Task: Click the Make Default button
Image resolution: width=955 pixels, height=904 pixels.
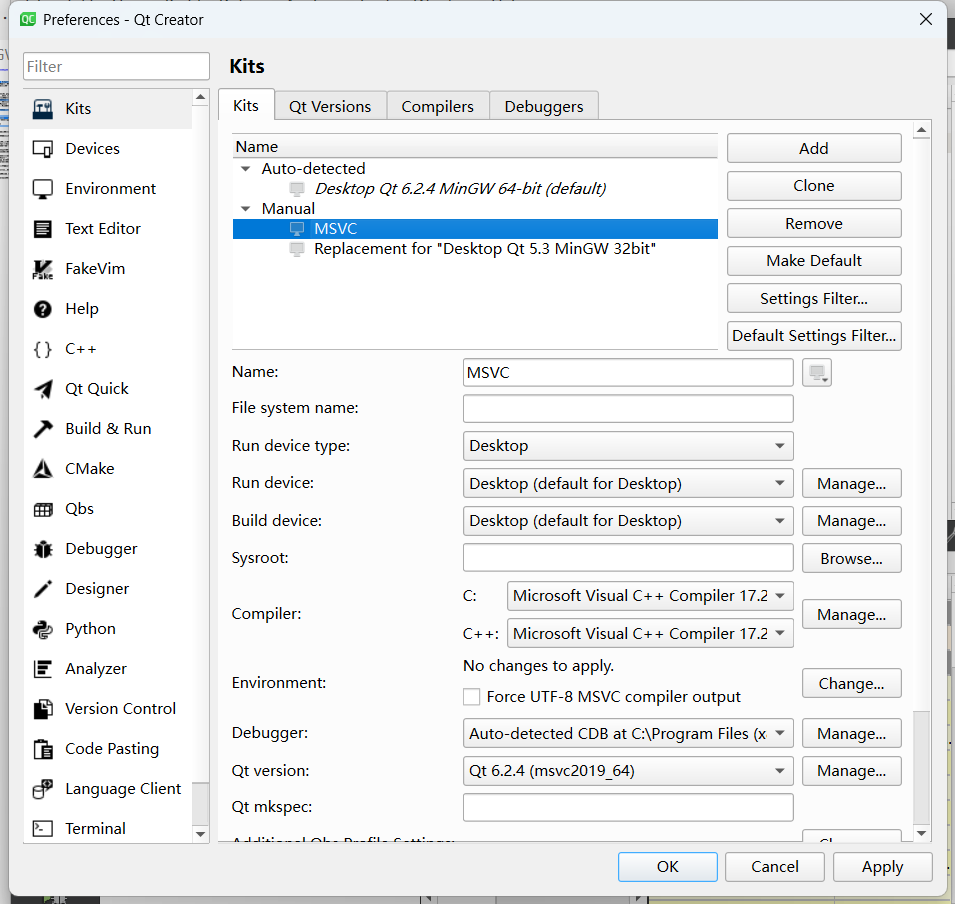Action: [813, 261]
